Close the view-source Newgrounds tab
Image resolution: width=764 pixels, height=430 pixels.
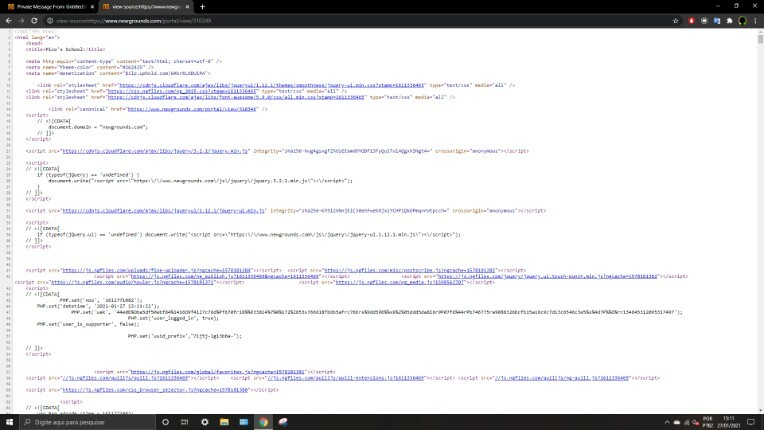(187, 7)
